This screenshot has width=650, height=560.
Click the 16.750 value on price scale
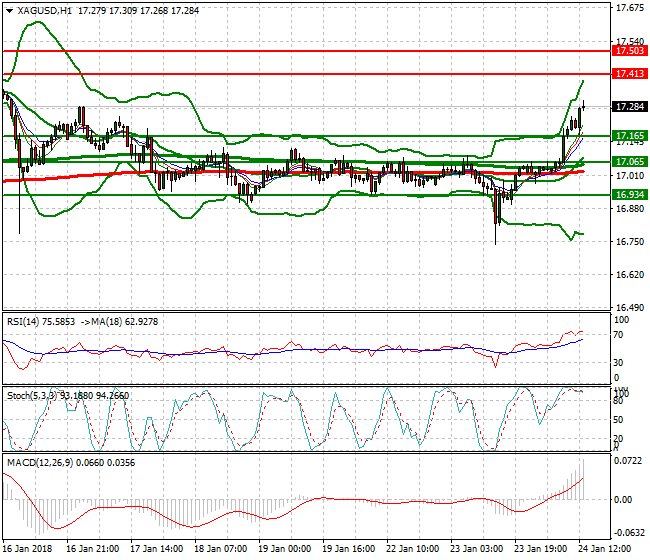click(629, 241)
